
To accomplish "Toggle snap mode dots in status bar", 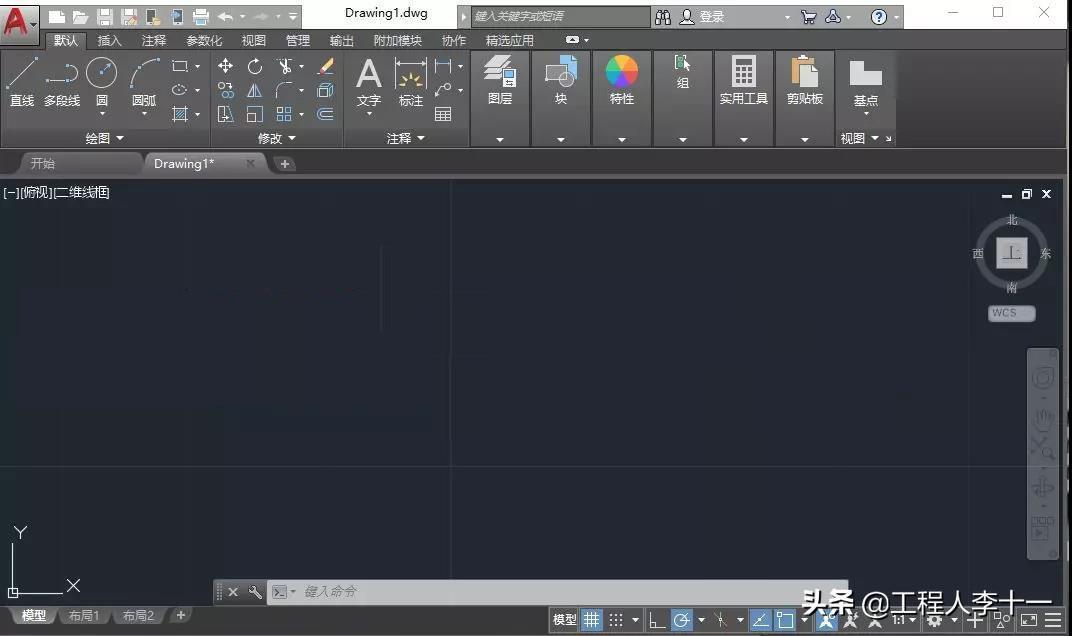I will [616, 620].
